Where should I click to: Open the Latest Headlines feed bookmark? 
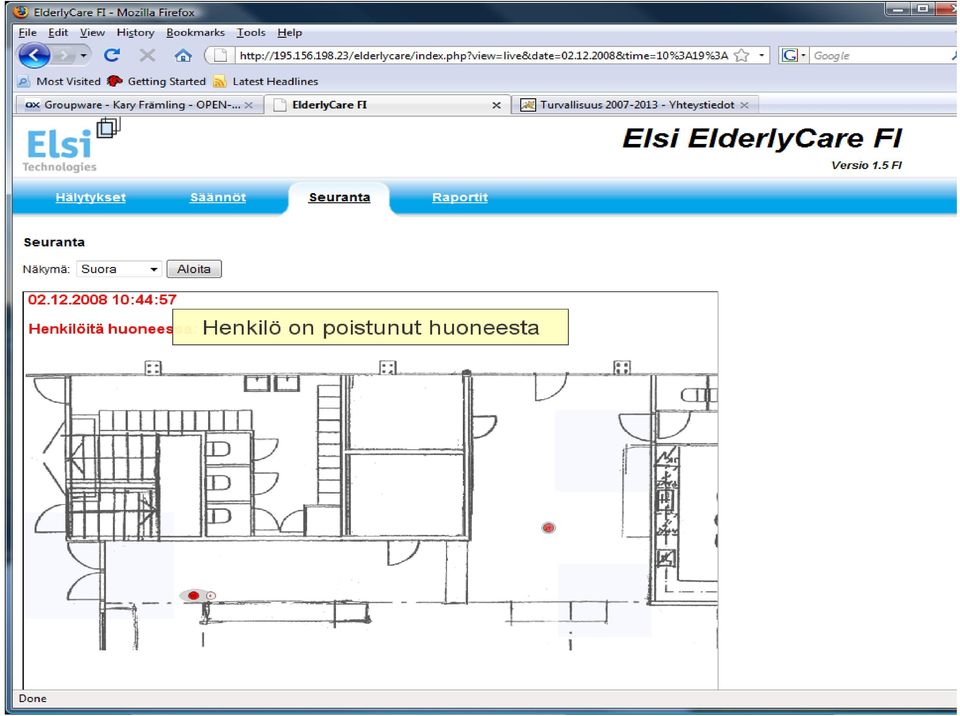[x=266, y=81]
